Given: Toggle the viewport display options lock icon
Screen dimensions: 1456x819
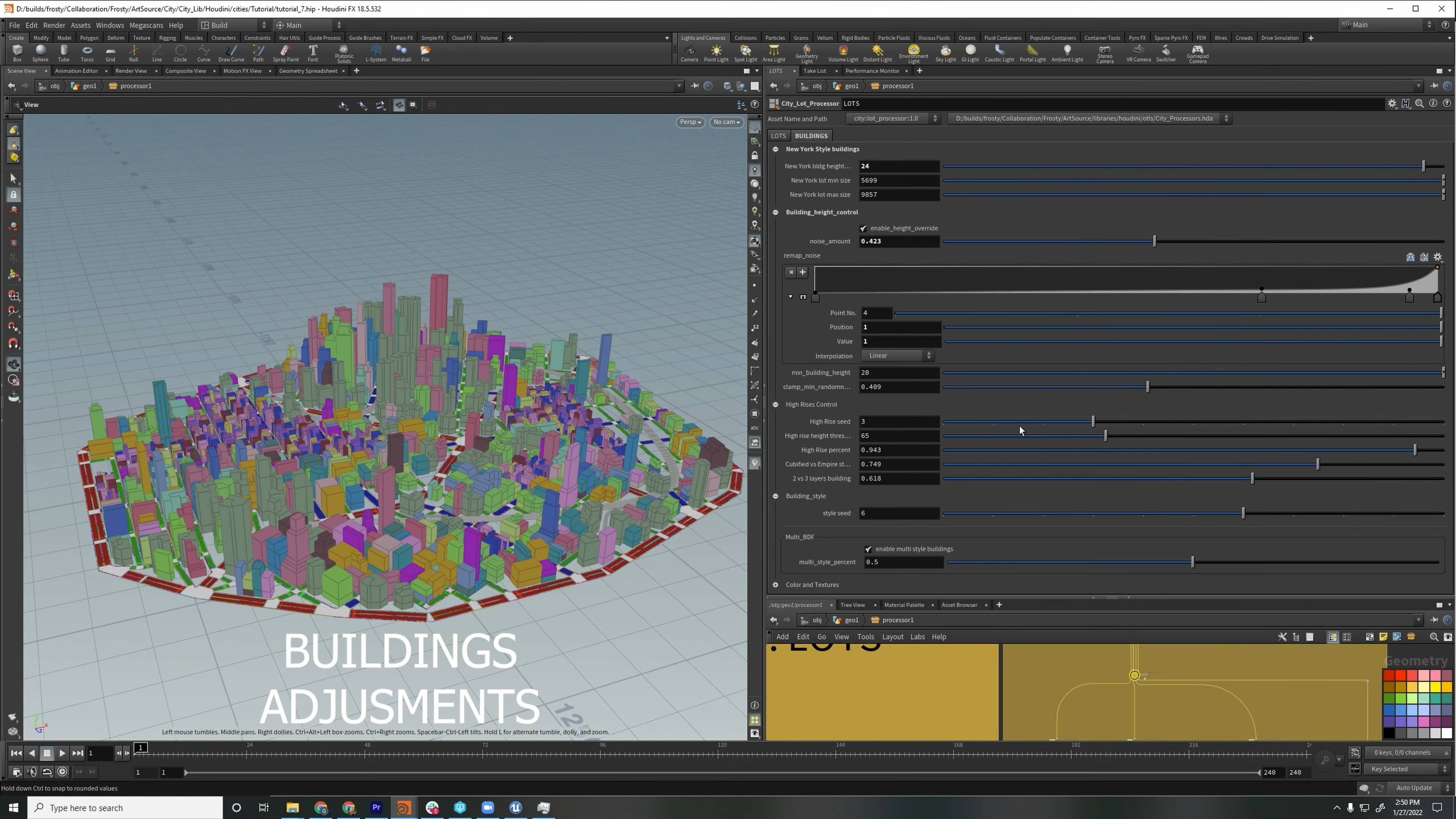Looking at the screenshot, I should coord(755,155).
